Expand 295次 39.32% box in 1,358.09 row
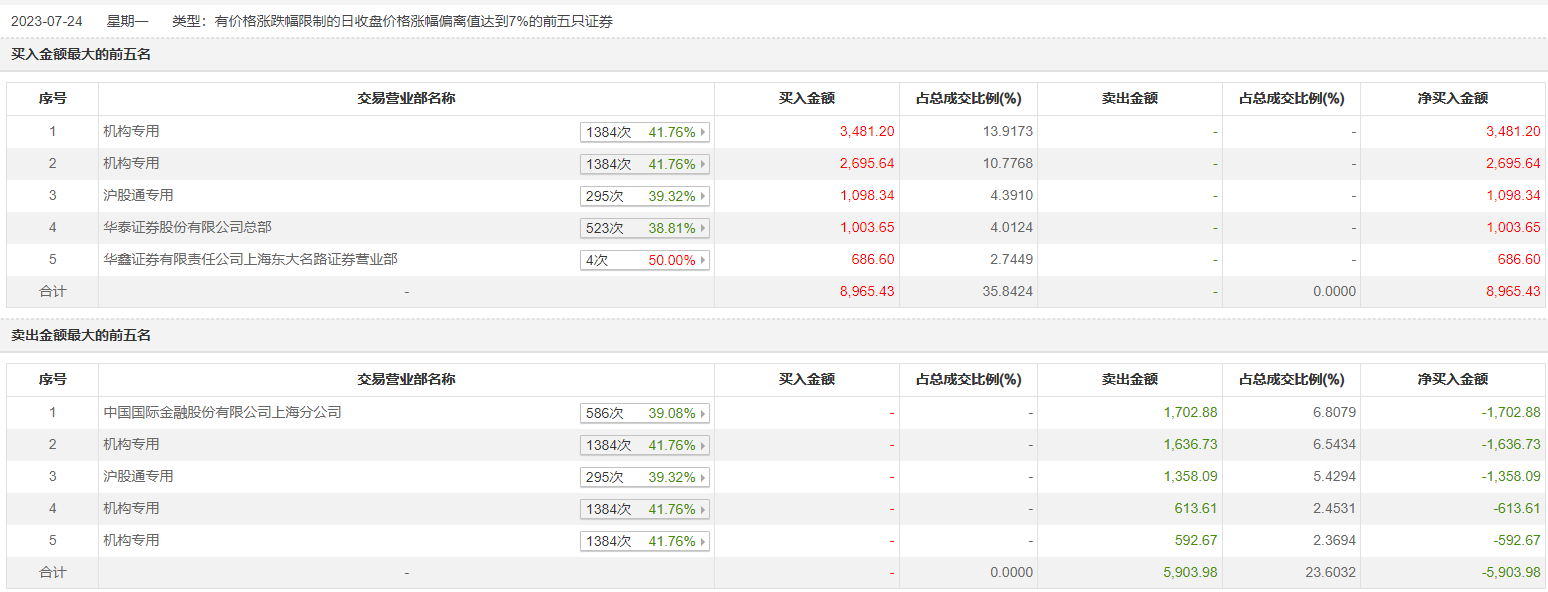This screenshot has height=592, width=1548. [x=644, y=477]
